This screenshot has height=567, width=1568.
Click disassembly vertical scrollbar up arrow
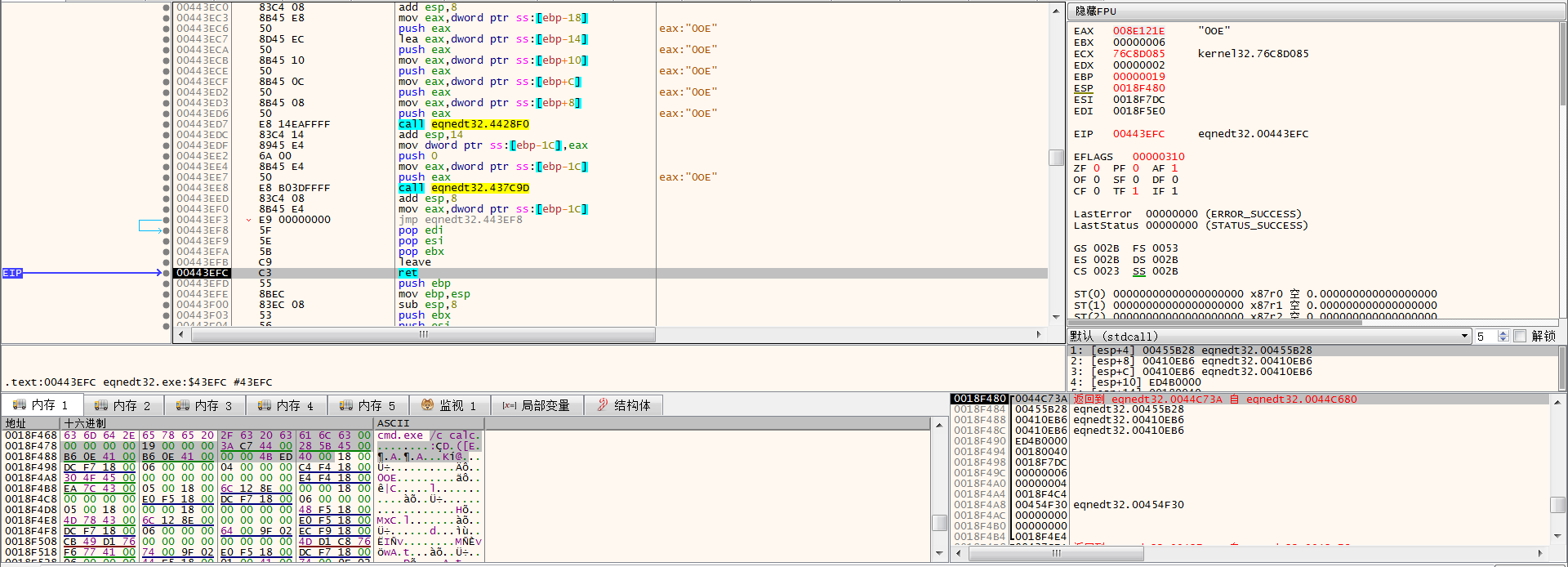click(x=1056, y=10)
